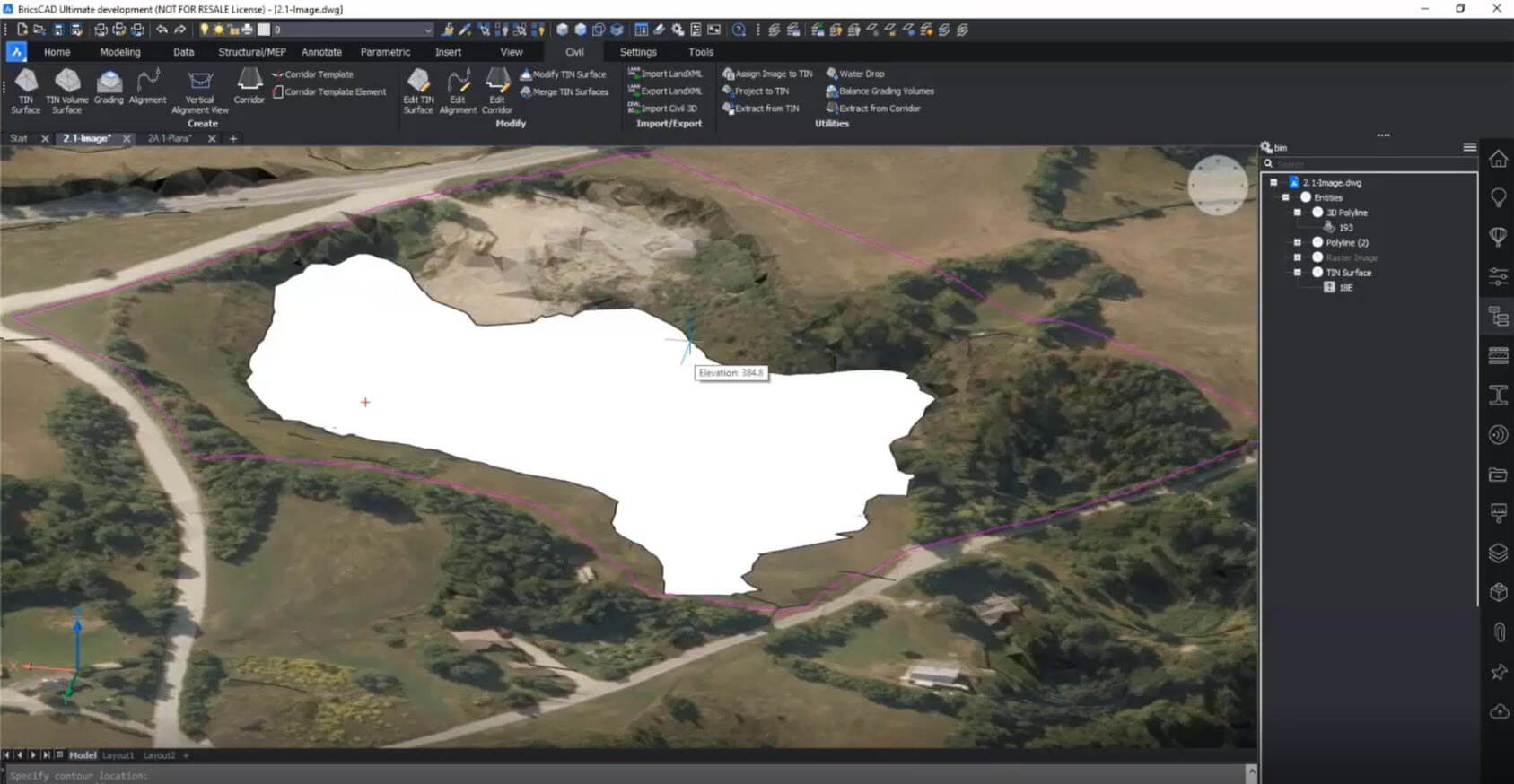Open the home panel in right sidebar
Image resolution: width=1514 pixels, height=784 pixels.
1498,159
